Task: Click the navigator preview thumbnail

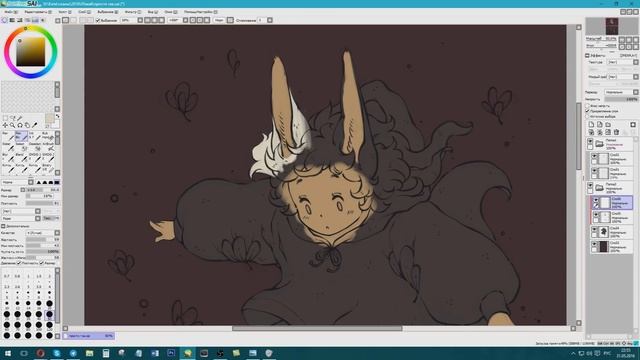Action: coord(611,26)
